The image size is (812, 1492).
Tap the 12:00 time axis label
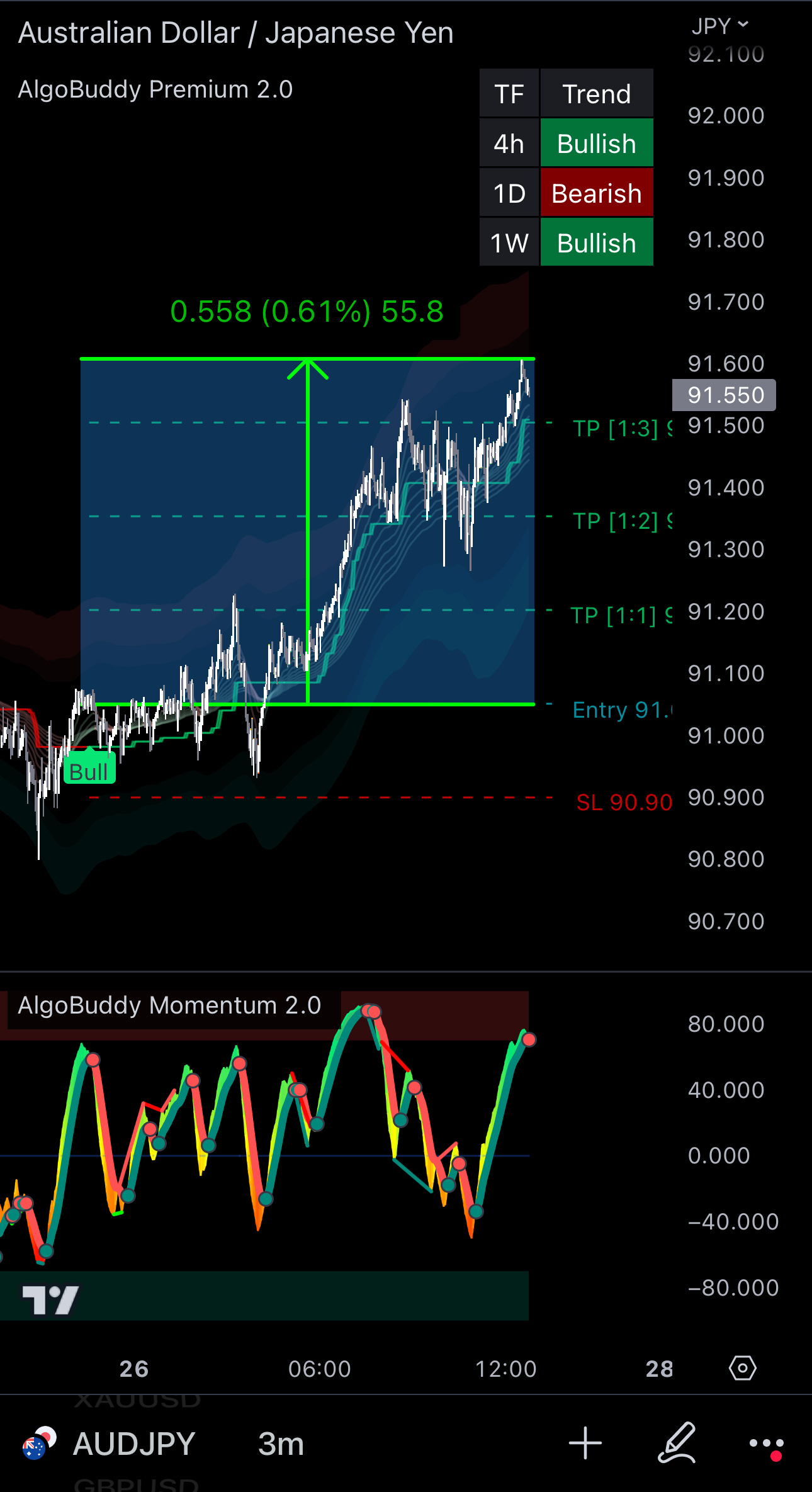click(506, 1369)
